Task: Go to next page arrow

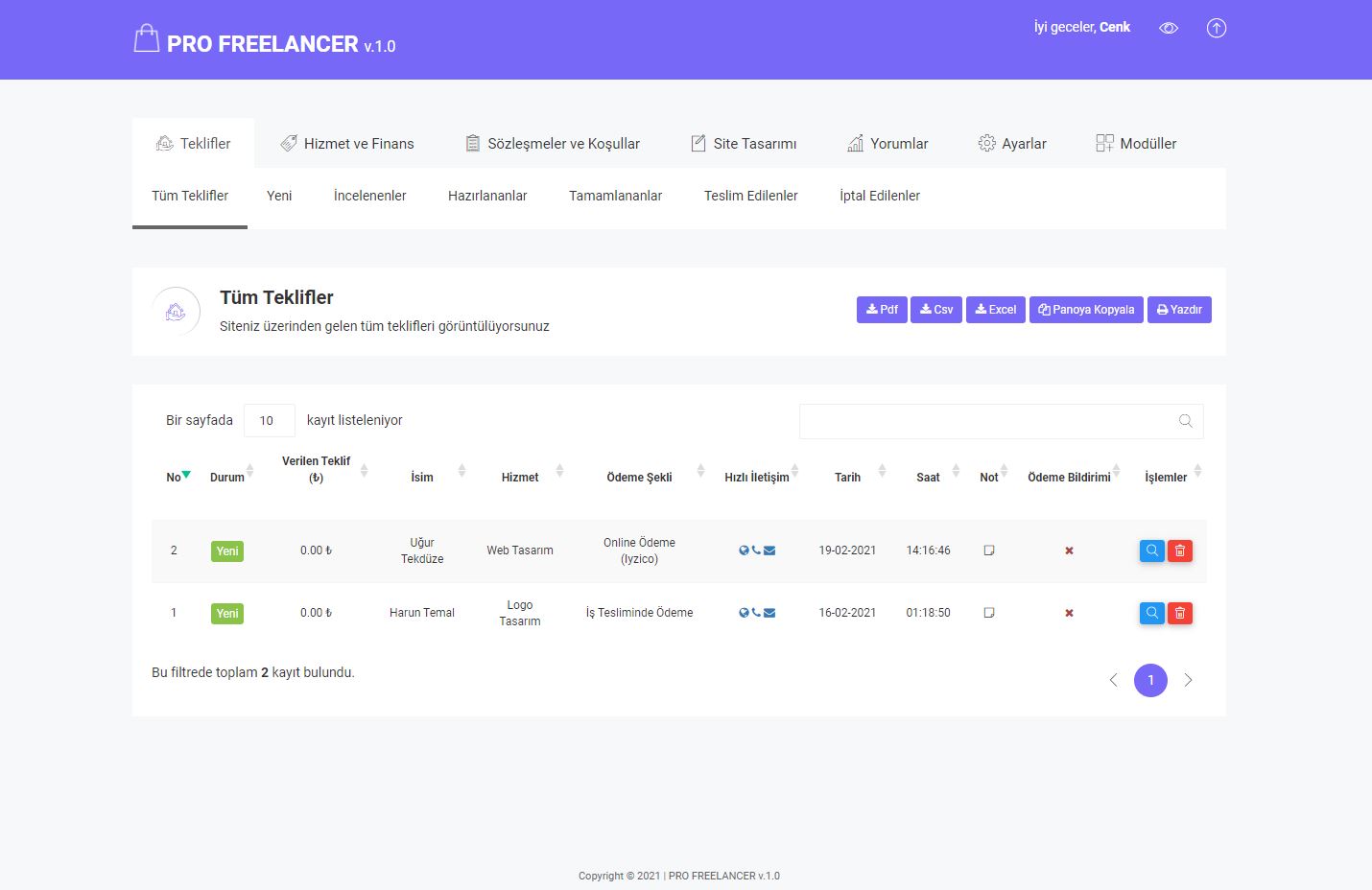Action: (1188, 680)
